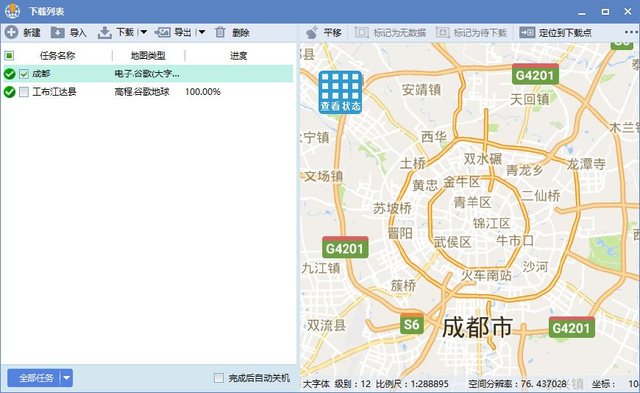Select the 工布江达县 task name
The height and width of the screenshot is (393, 640).
click(54, 92)
